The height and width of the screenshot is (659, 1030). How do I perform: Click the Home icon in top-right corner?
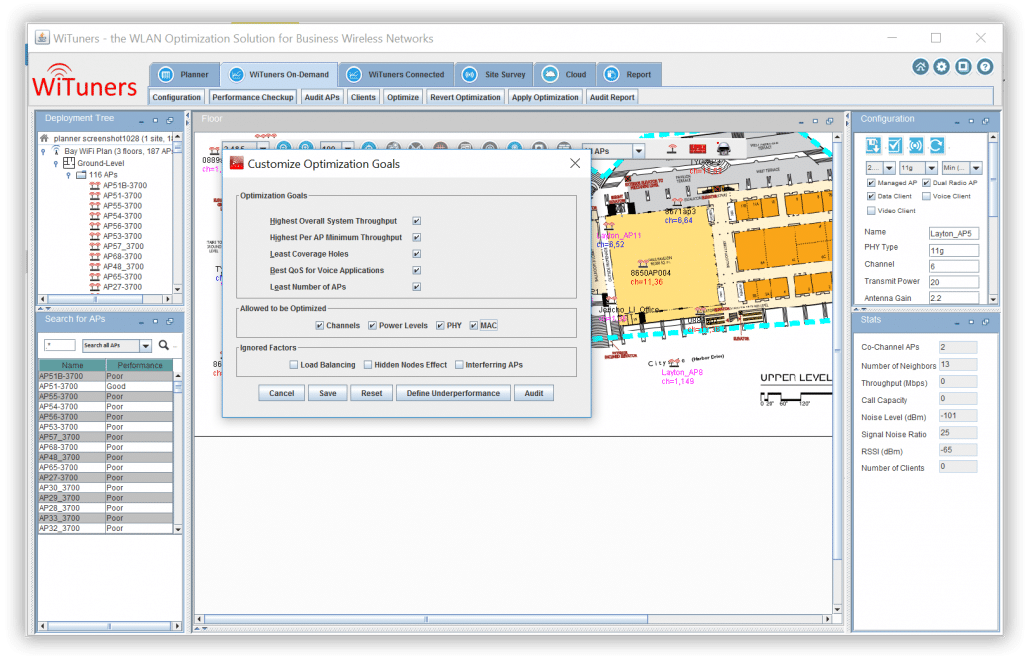pos(920,66)
